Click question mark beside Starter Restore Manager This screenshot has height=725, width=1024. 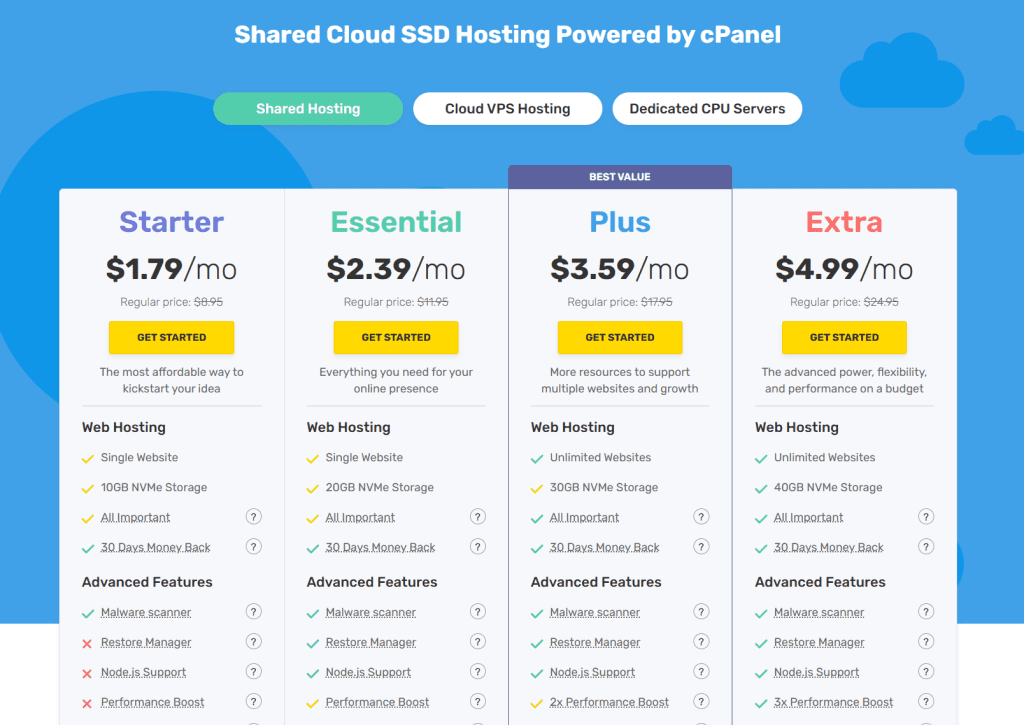point(253,641)
